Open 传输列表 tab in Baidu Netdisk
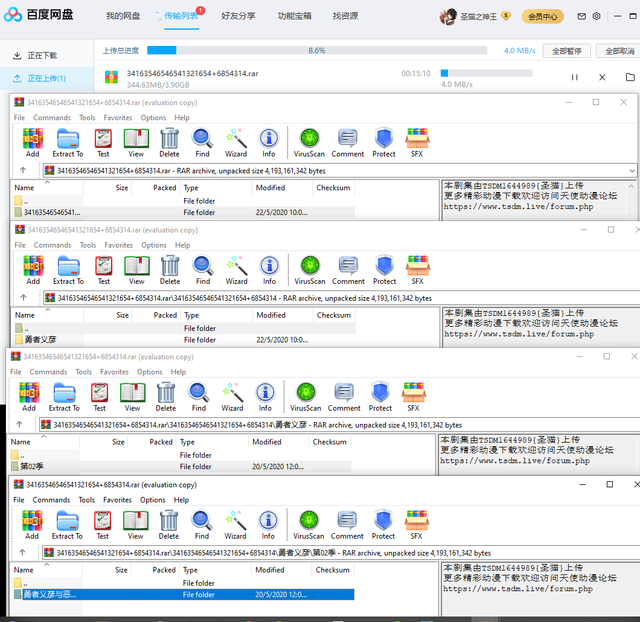The width and height of the screenshot is (640, 622). coord(181,16)
